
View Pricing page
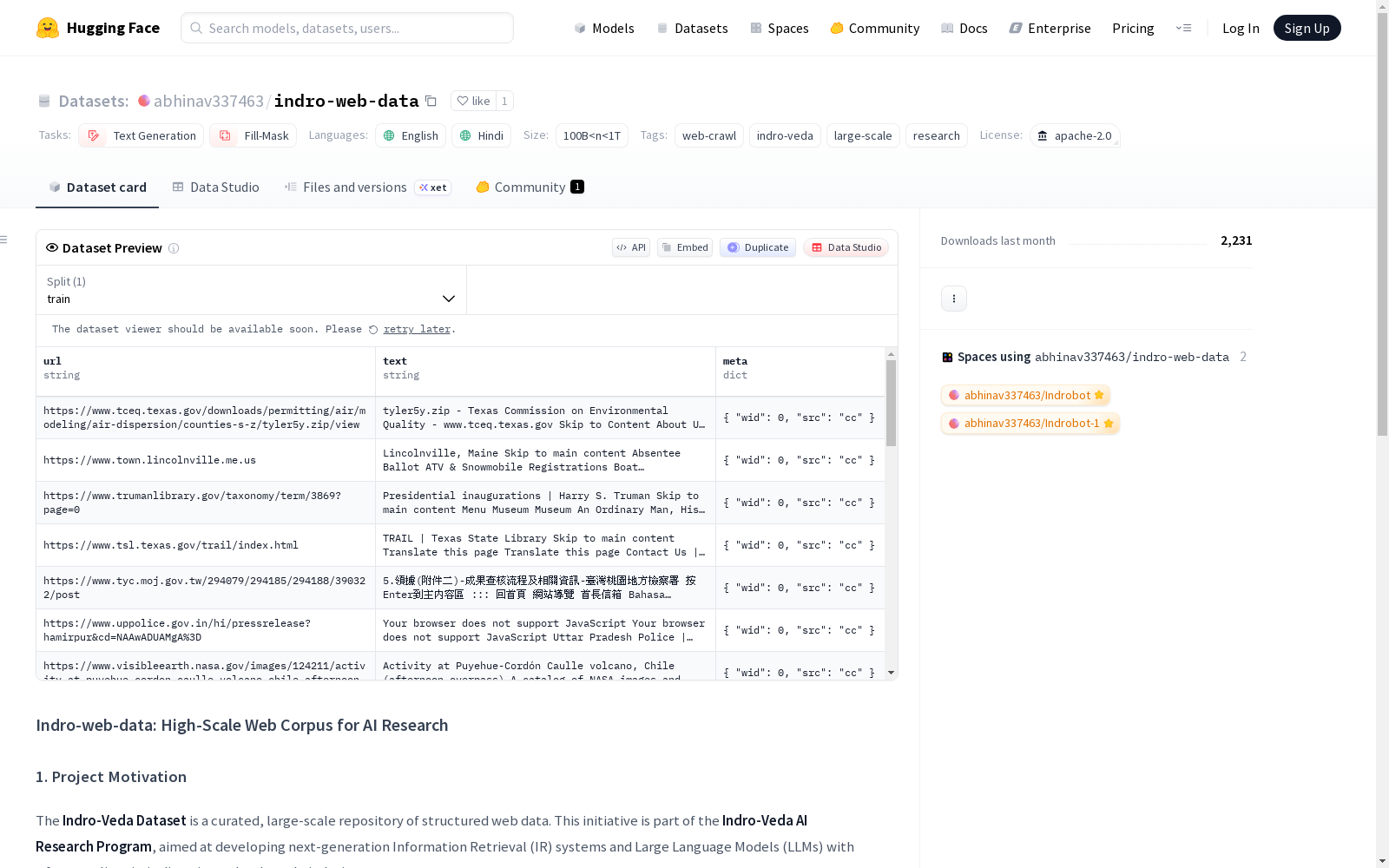coord(1133,28)
